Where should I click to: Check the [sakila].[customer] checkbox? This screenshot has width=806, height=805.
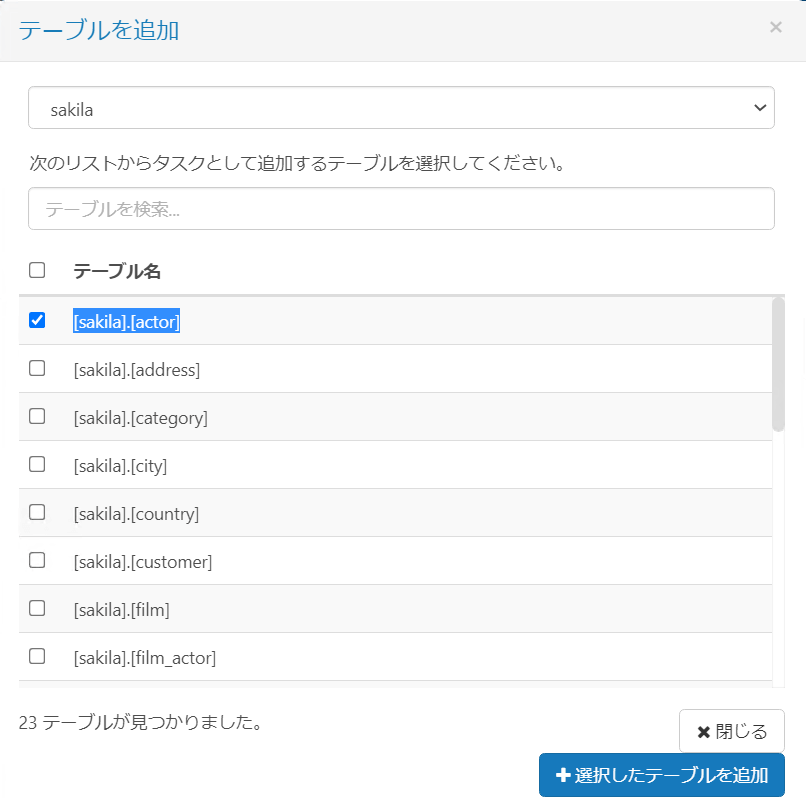point(37,560)
